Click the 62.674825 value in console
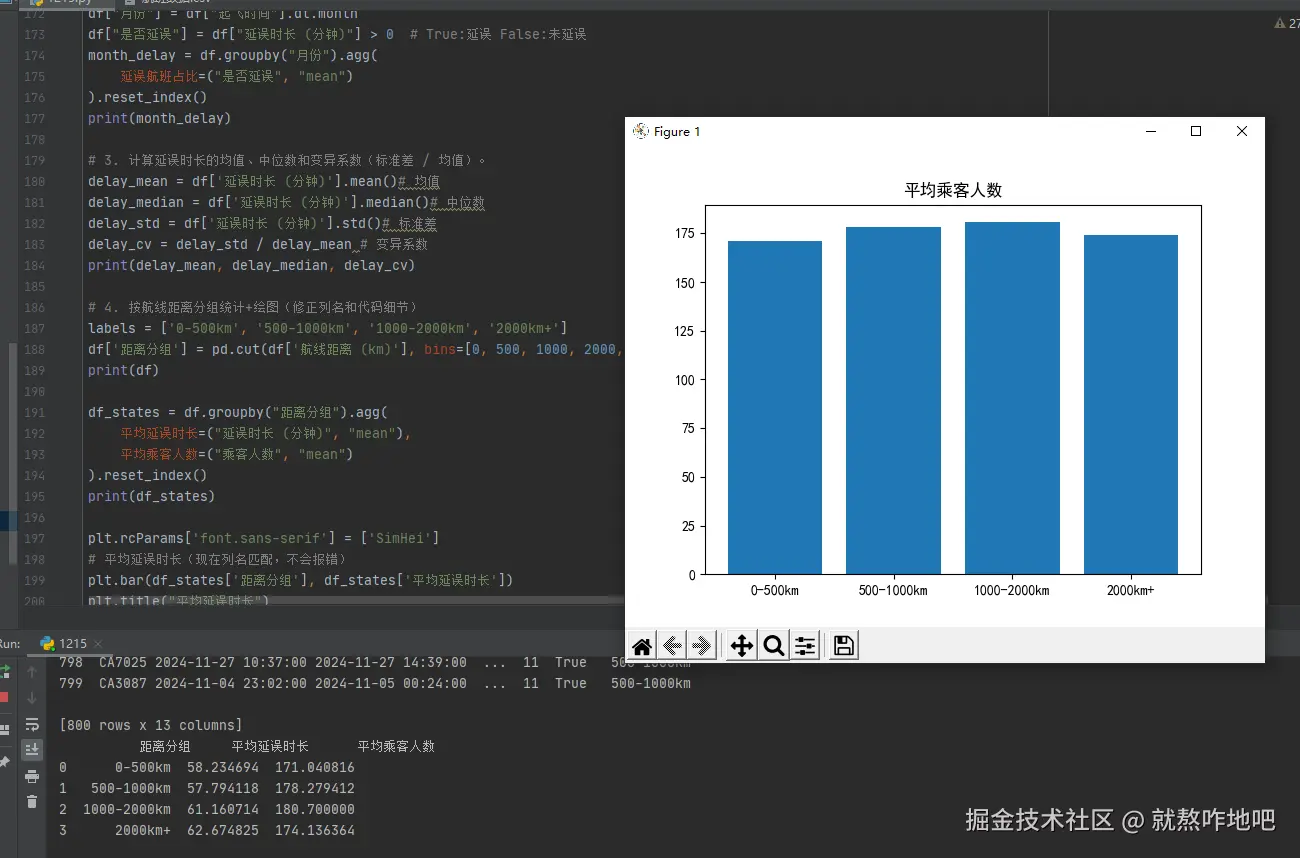Screen dimensions: 1300x858 [x=223, y=830]
